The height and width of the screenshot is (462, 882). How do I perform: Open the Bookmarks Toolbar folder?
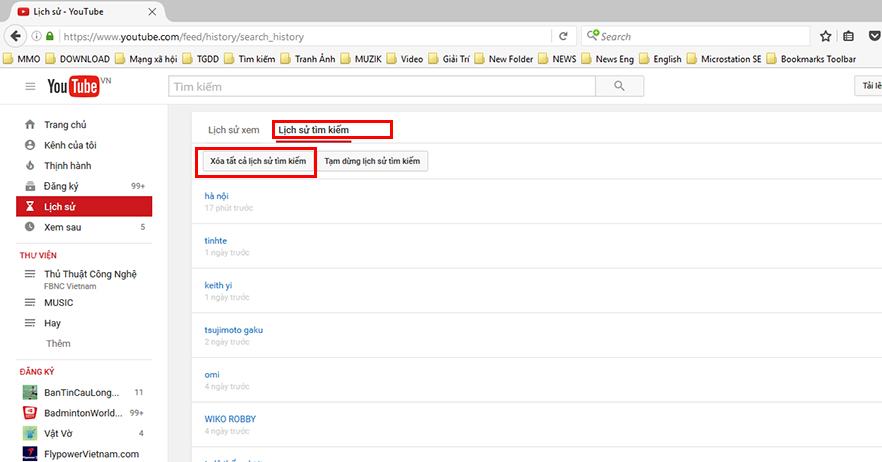pyautogui.click(x=812, y=59)
